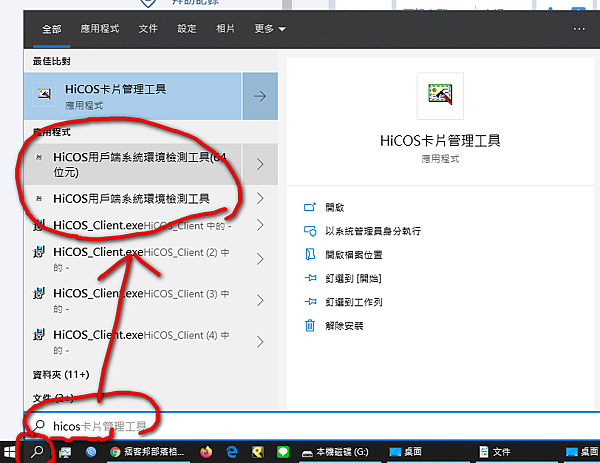The width and height of the screenshot is (600, 463).
Task: Click the pin icon beside 釘選到工作列
Action: pyautogui.click(x=310, y=302)
